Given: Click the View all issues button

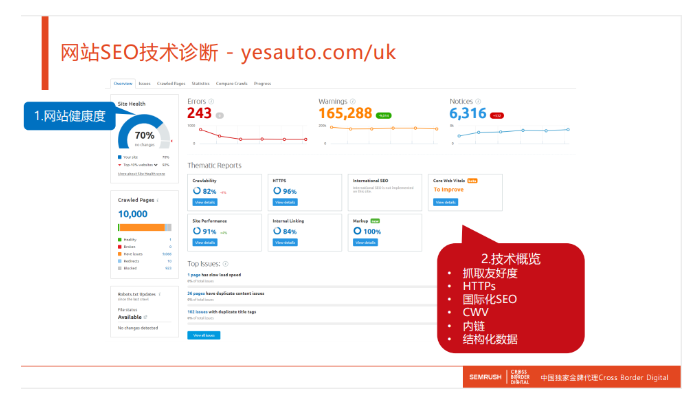Looking at the screenshot, I should (x=204, y=335).
